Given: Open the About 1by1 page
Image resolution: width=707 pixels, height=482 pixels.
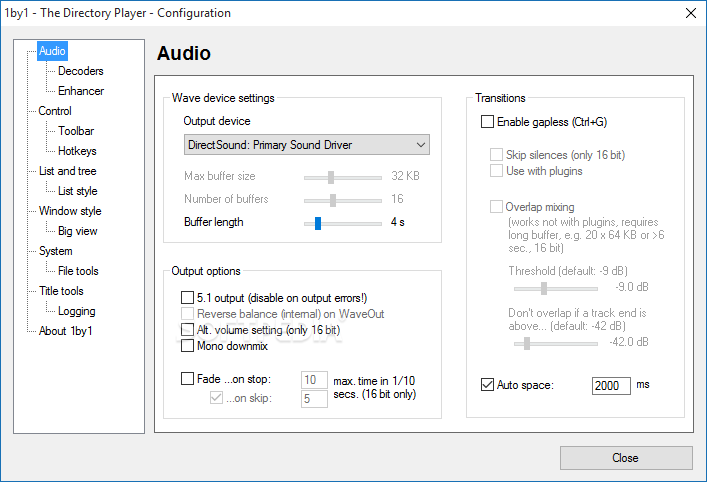Looking at the screenshot, I should coord(65,331).
